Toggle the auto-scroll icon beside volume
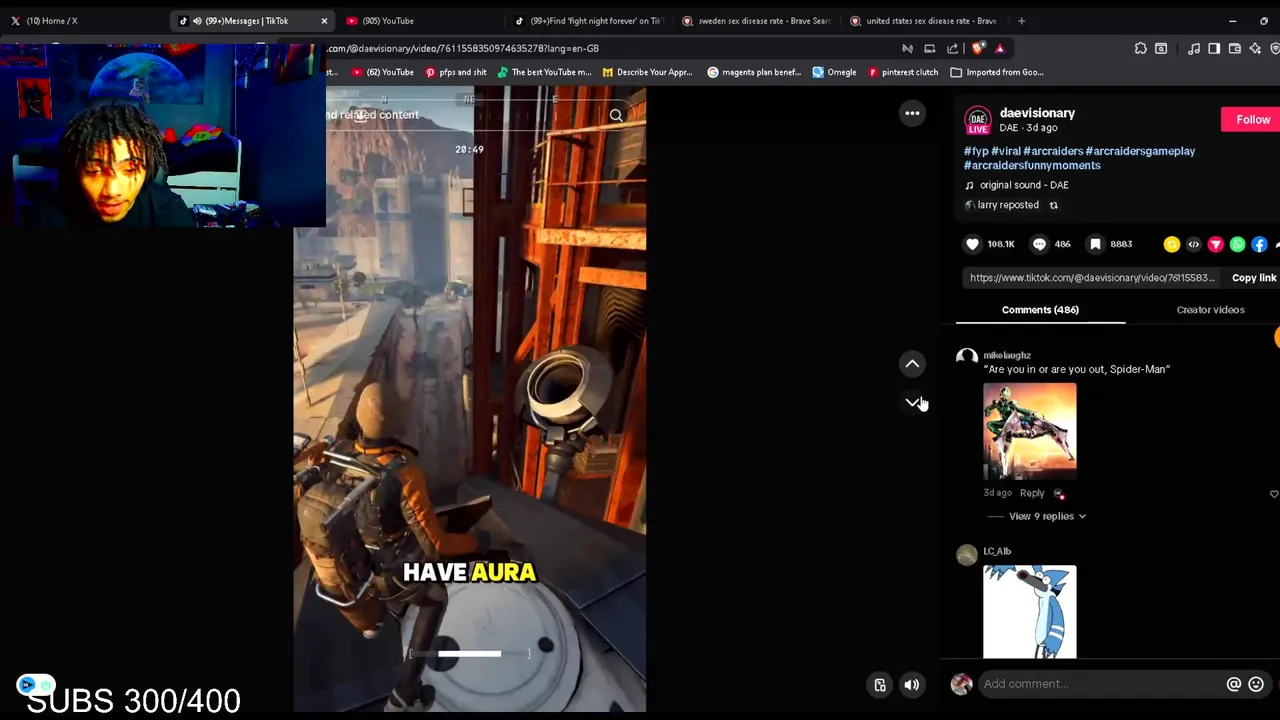The image size is (1280, 720). click(x=880, y=685)
